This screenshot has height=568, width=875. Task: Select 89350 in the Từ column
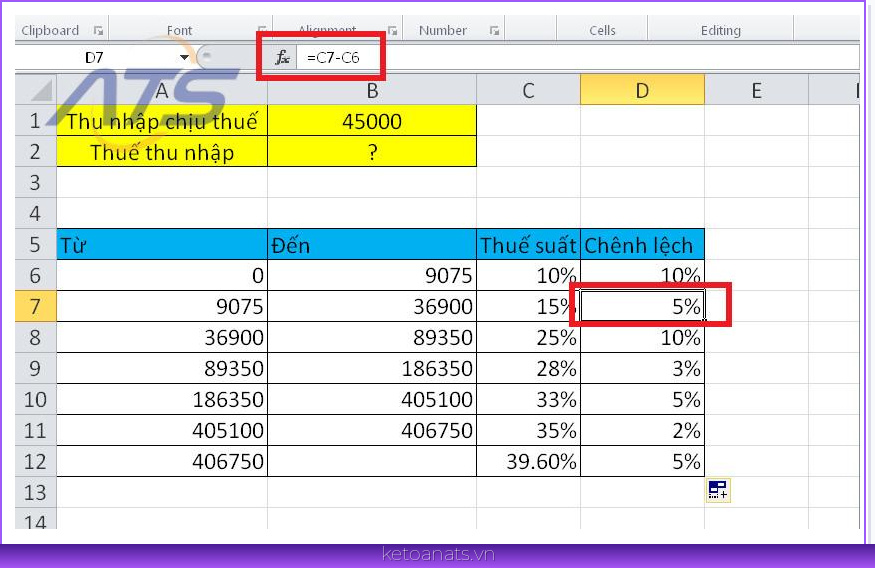coord(162,368)
